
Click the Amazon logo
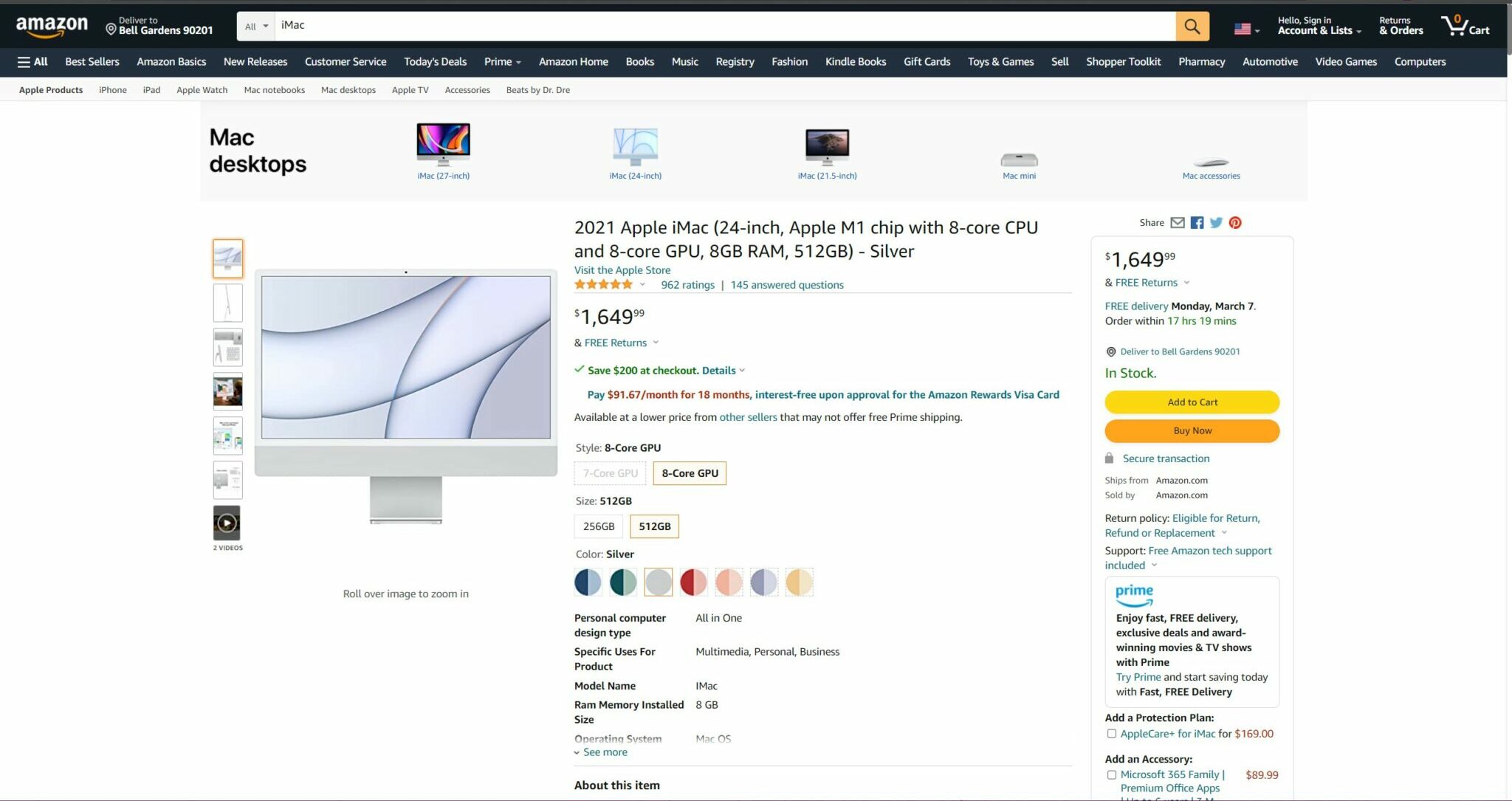pyautogui.click(x=52, y=27)
